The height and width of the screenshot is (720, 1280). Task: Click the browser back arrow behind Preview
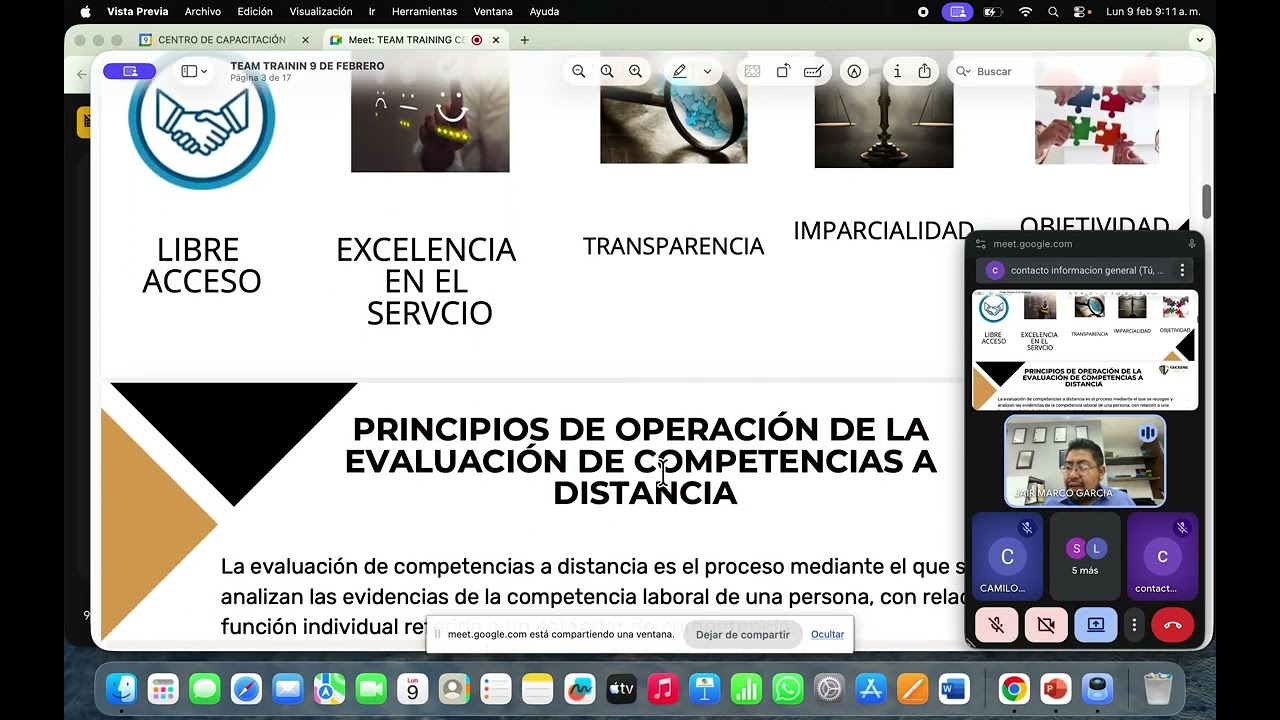click(x=82, y=74)
